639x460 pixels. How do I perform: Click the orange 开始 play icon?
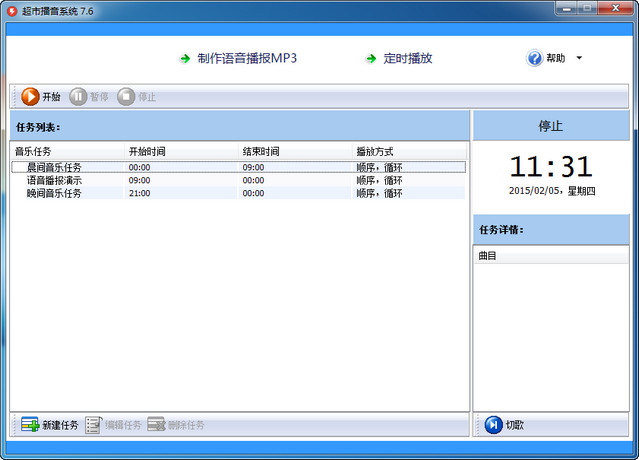click(x=30, y=97)
